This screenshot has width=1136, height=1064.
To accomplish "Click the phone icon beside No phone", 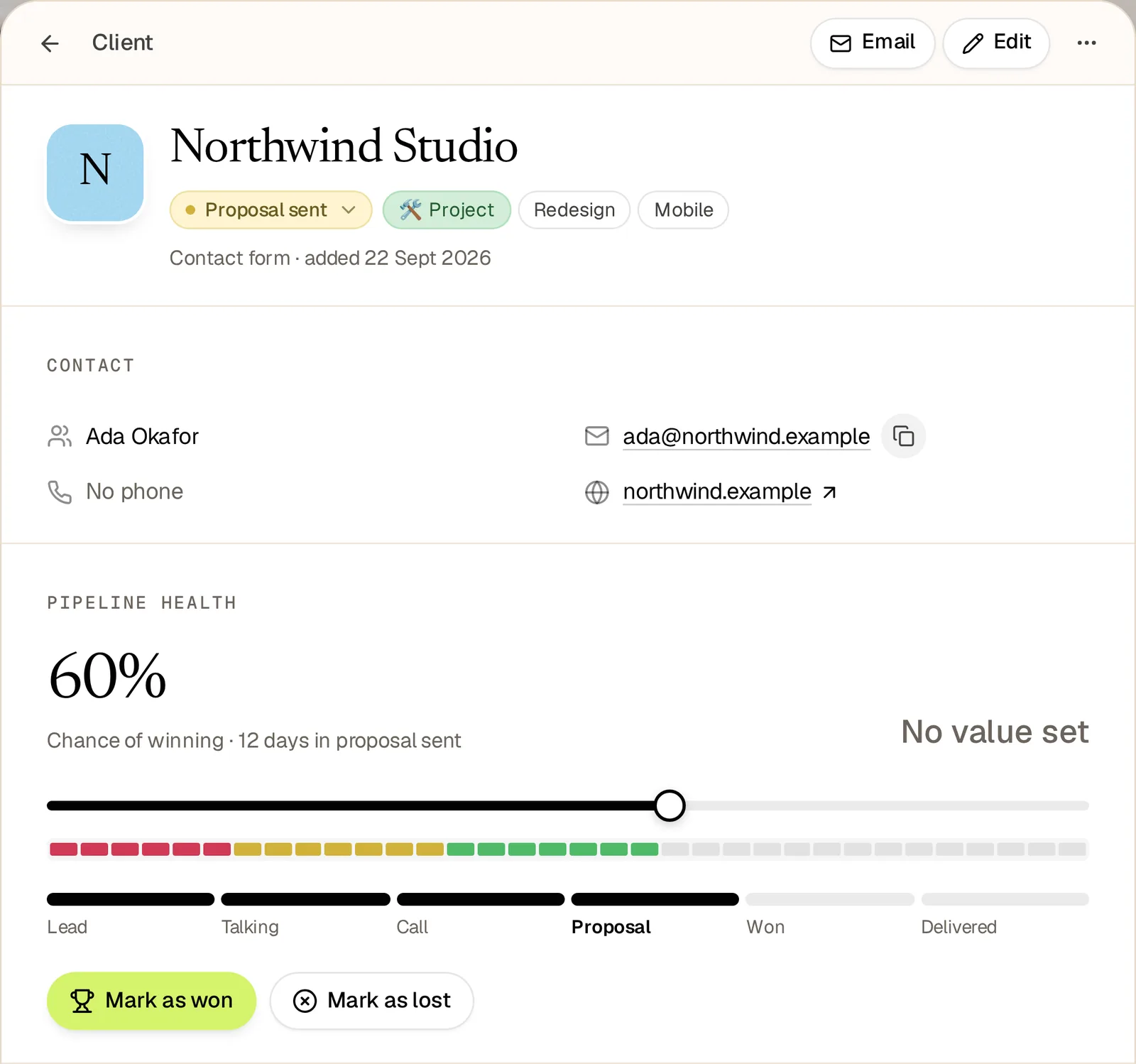I will [60, 492].
